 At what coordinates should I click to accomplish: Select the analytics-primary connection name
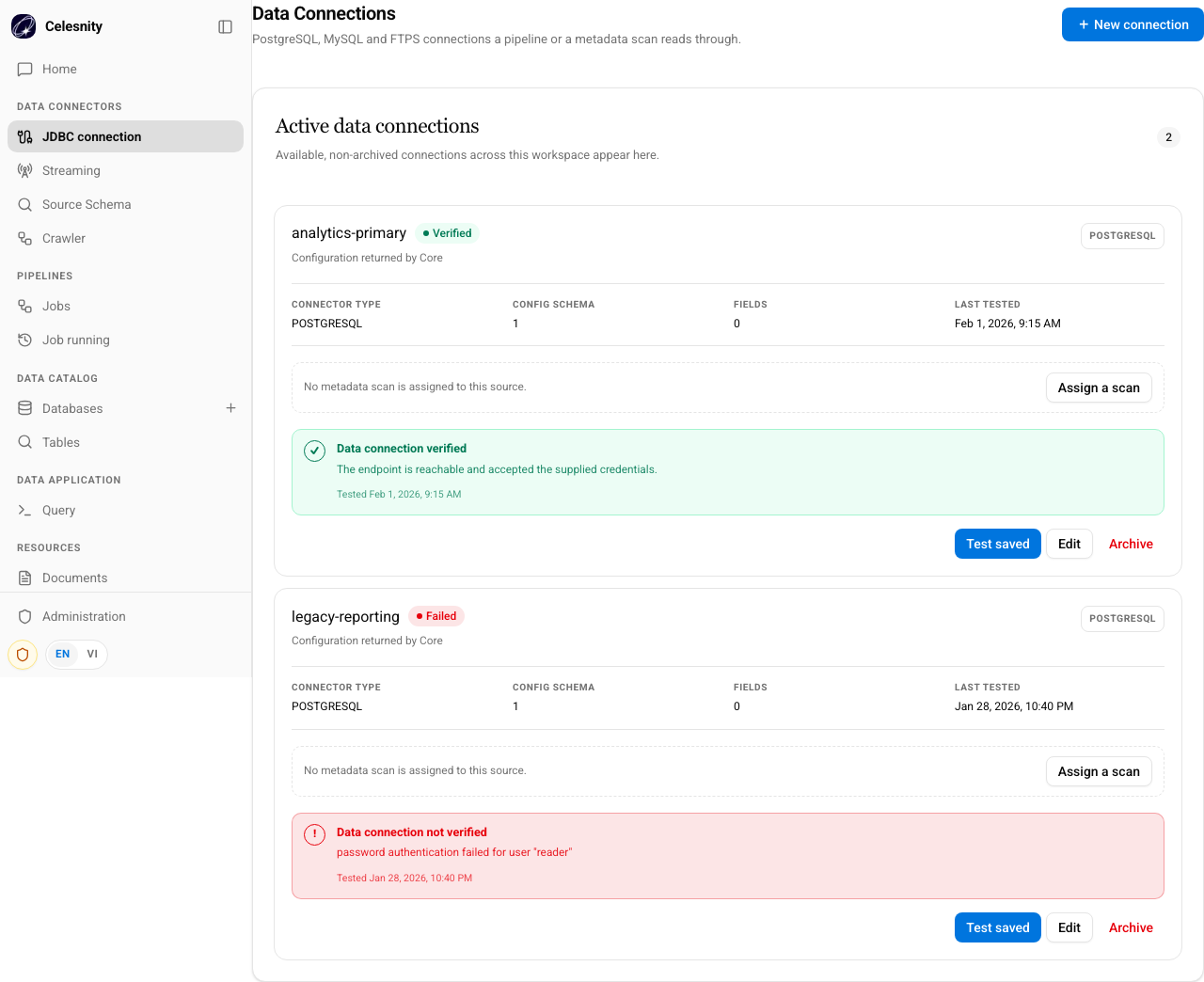coord(349,232)
